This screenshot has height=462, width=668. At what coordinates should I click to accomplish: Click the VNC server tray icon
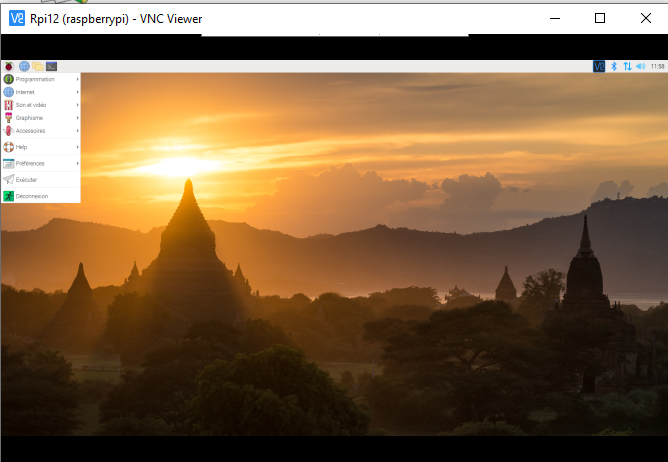coord(599,66)
